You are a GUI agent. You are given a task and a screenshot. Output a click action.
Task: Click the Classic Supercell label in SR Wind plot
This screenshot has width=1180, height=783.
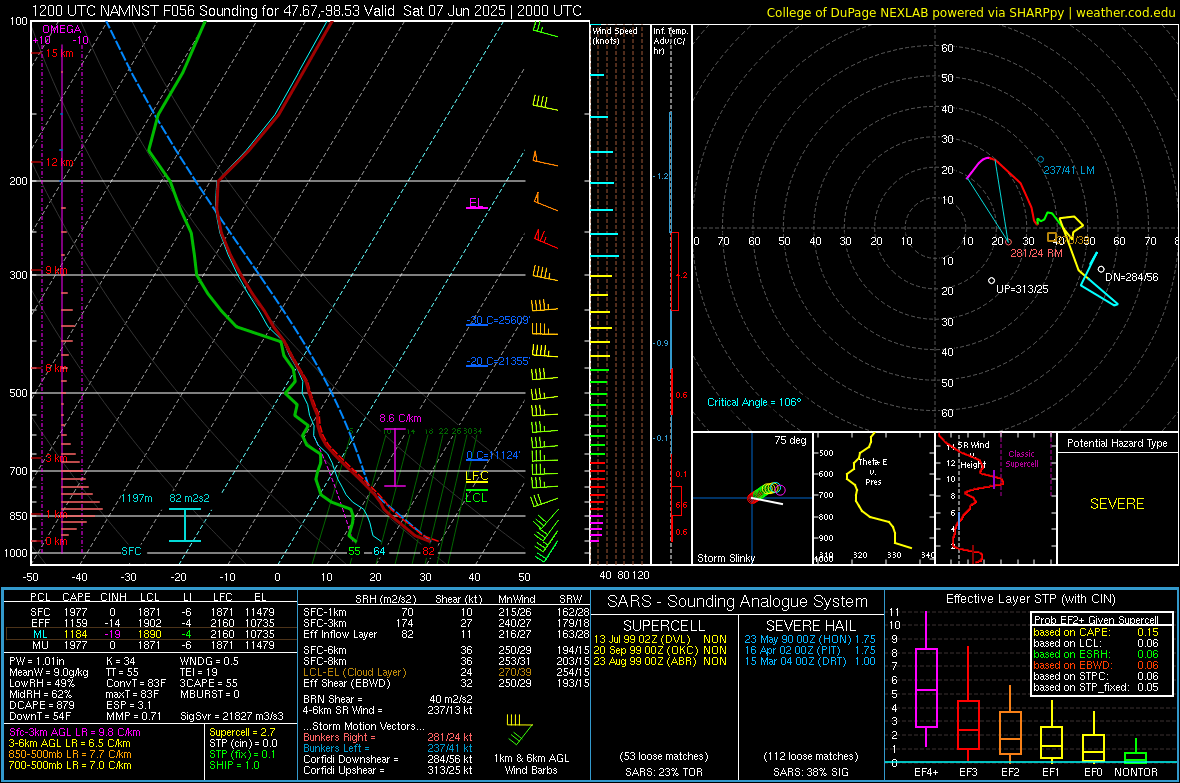(x=1021, y=459)
